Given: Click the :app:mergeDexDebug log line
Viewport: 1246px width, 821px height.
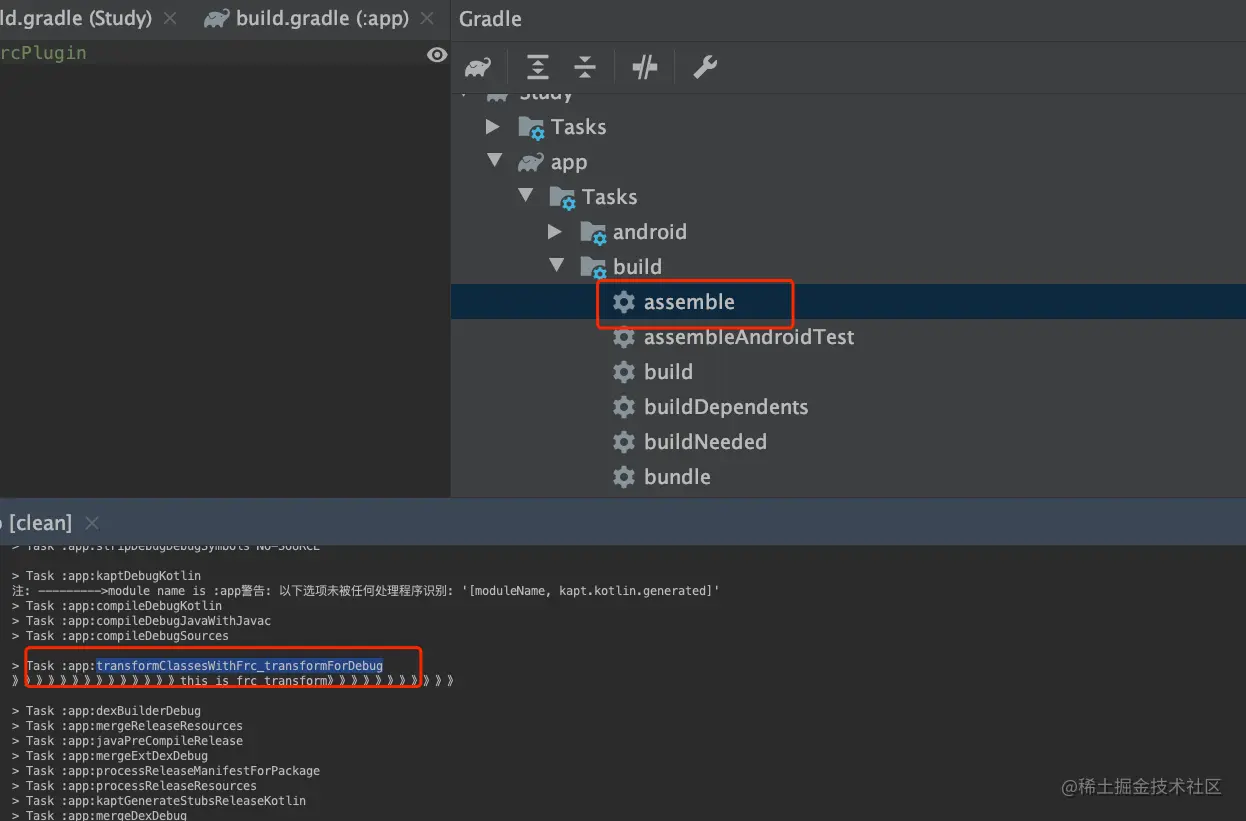Looking at the screenshot, I should click(x=99, y=816).
